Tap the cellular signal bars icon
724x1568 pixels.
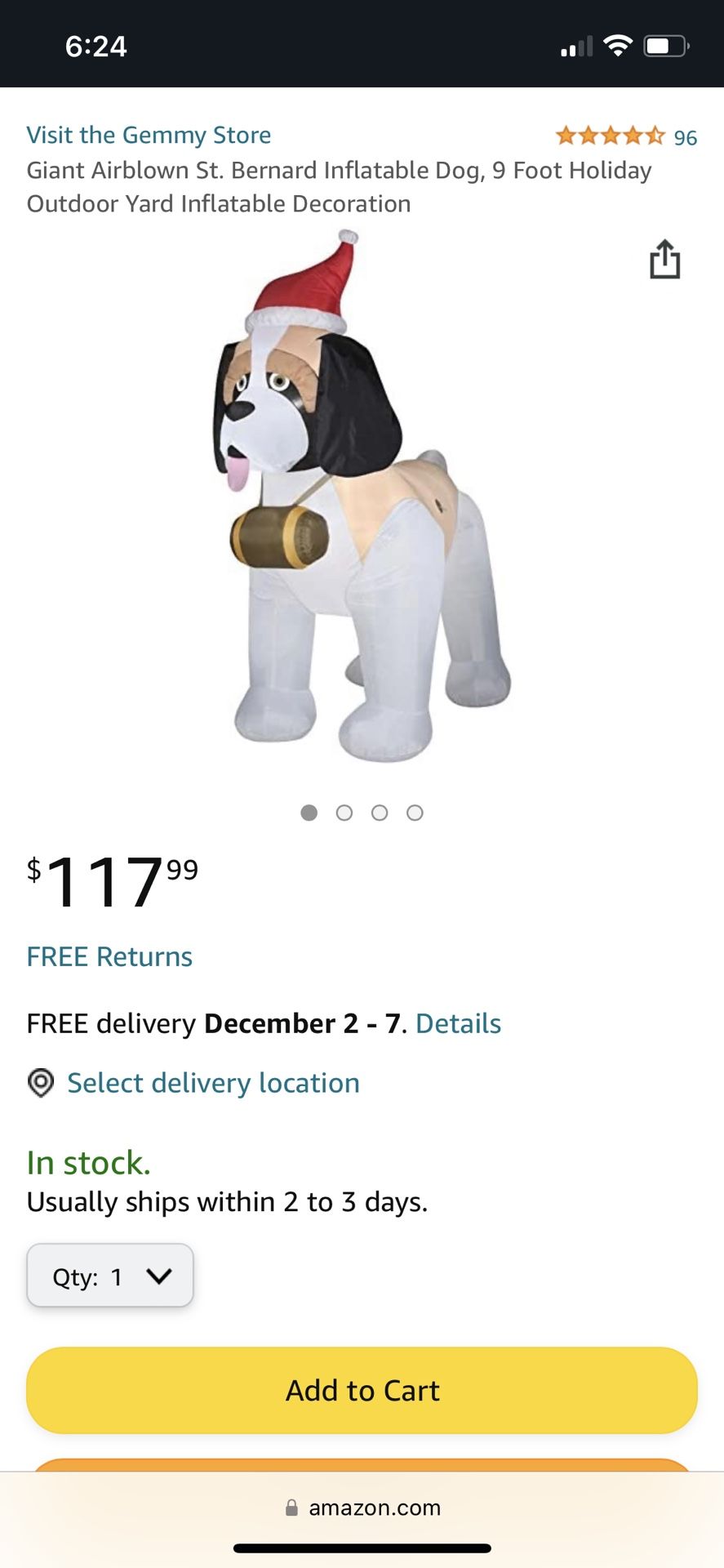point(576,47)
